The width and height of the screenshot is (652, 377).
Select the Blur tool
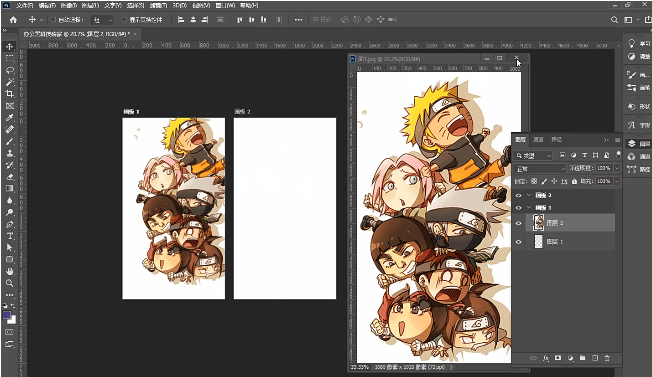click(x=10, y=200)
